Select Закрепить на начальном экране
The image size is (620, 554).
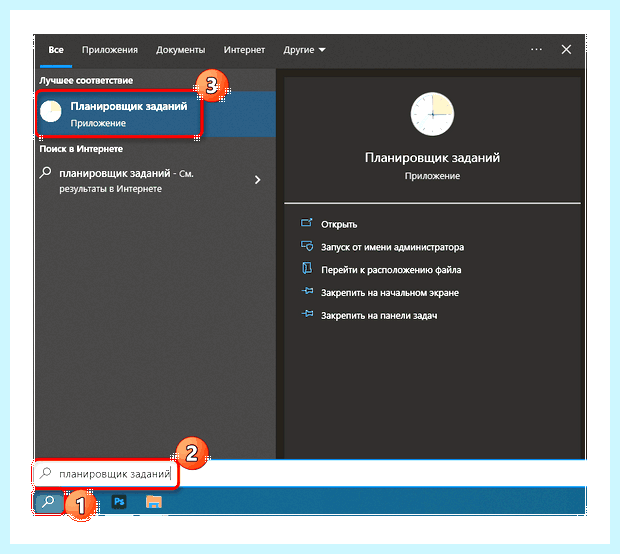pyautogui.click(x=389, y=293)
